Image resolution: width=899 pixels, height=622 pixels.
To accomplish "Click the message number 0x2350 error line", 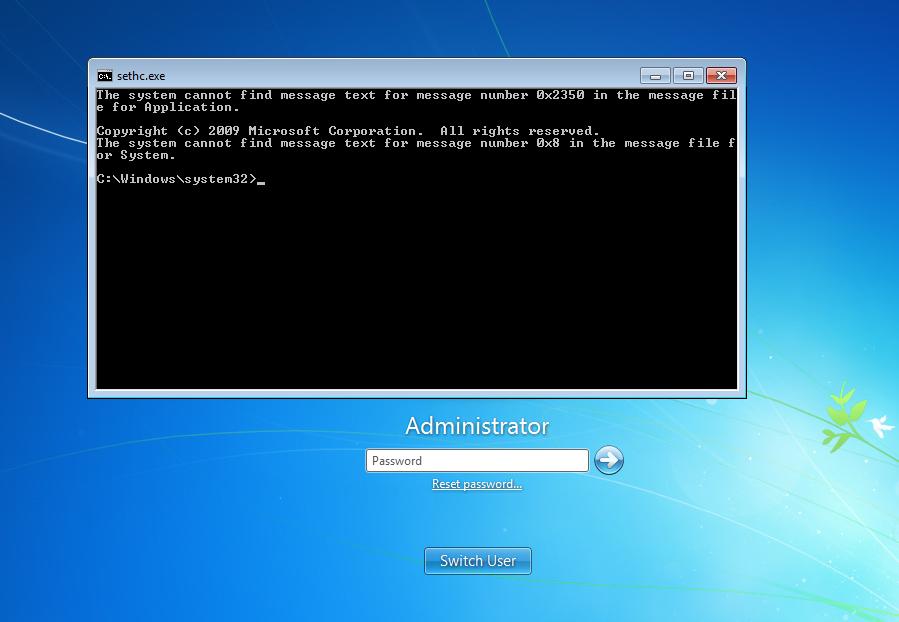I will (415, 95).
